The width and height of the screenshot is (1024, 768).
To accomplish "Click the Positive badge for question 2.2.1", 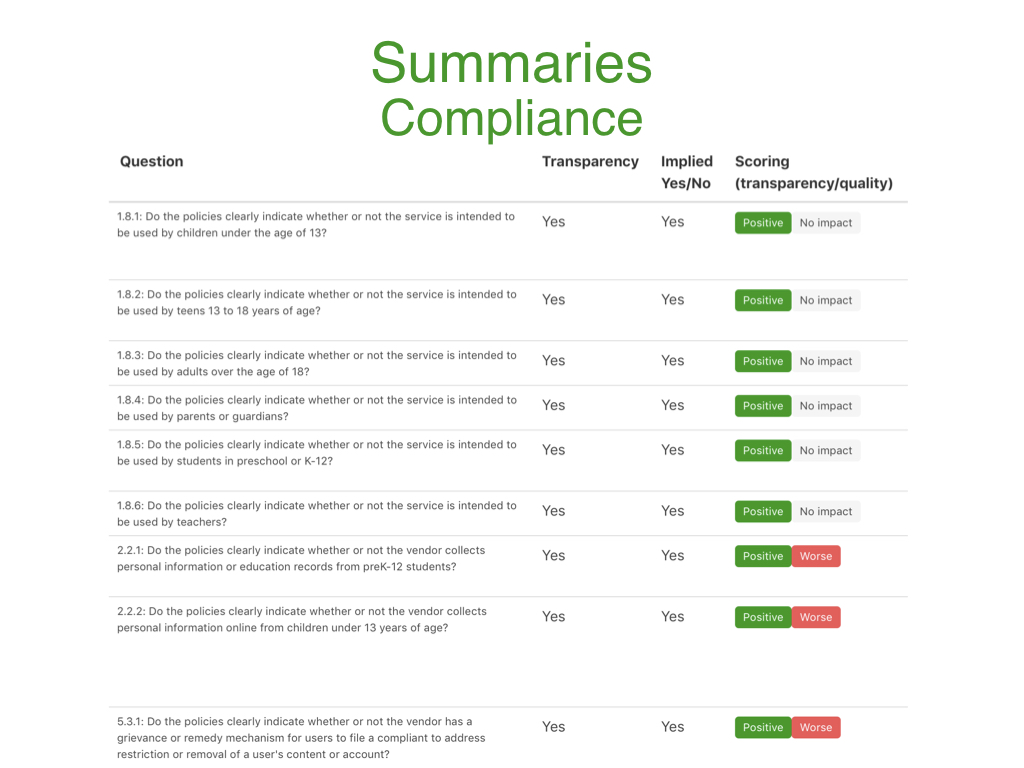I will pyautogui.click(x=763, y=556).
